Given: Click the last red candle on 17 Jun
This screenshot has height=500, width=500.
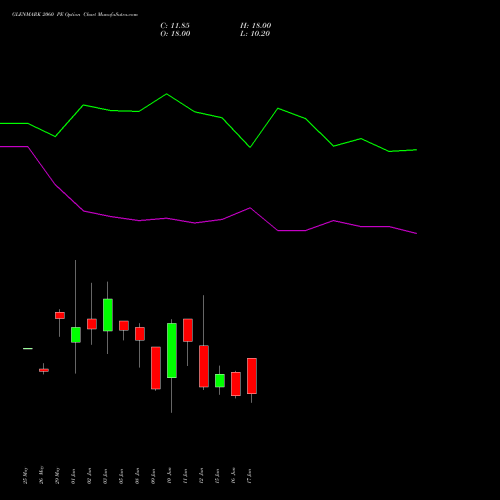Looking at the screenshot, I should click(252, 376).
